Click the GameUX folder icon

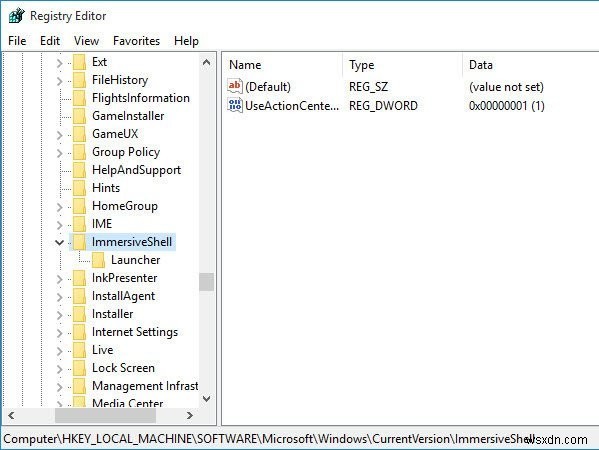[79, 134]
